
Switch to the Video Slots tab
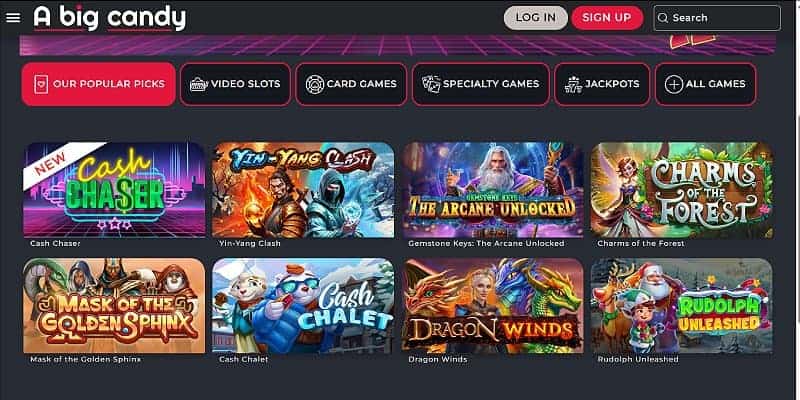235,84
